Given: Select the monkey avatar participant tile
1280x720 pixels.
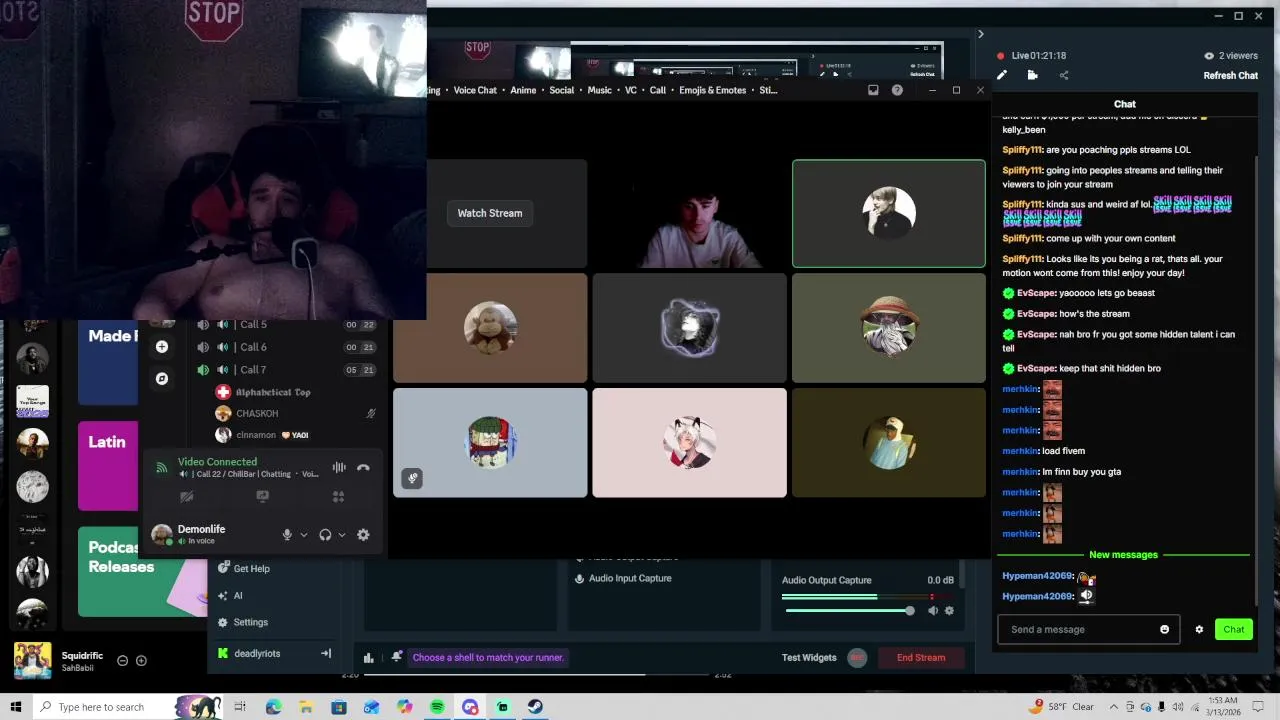Looking at the screenshot, I should point(490,328).
